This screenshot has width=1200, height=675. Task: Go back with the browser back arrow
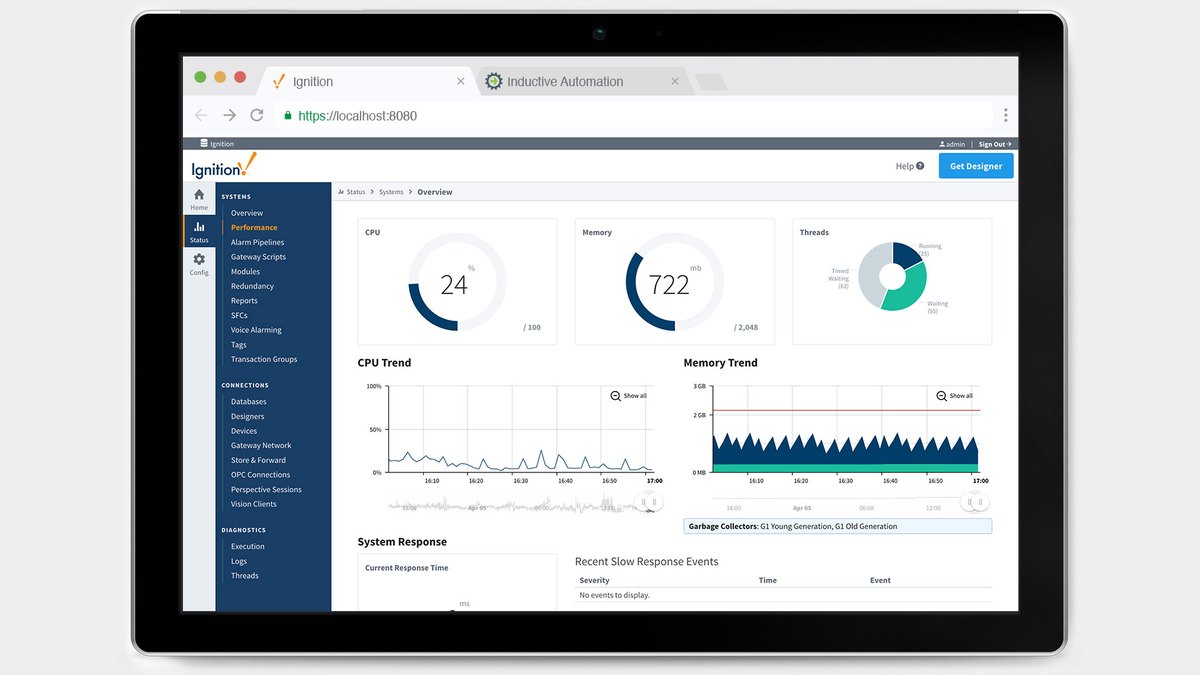click(x=201, y=116)
